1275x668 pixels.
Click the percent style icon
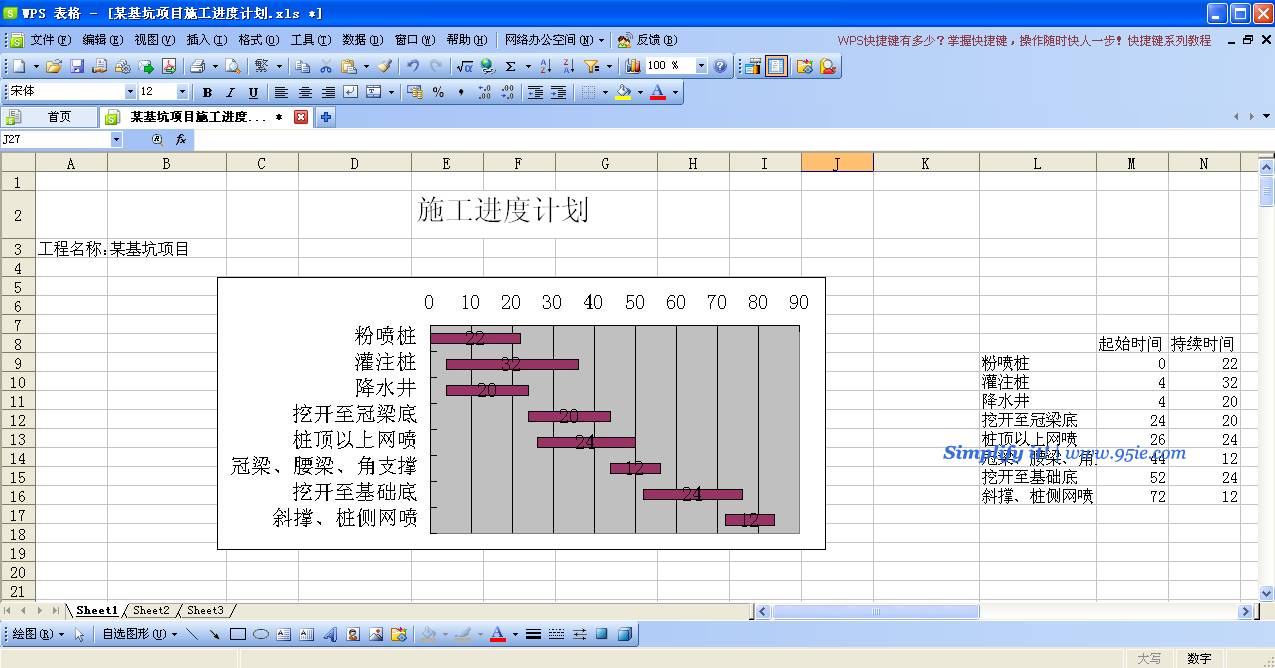click(438, 92)
